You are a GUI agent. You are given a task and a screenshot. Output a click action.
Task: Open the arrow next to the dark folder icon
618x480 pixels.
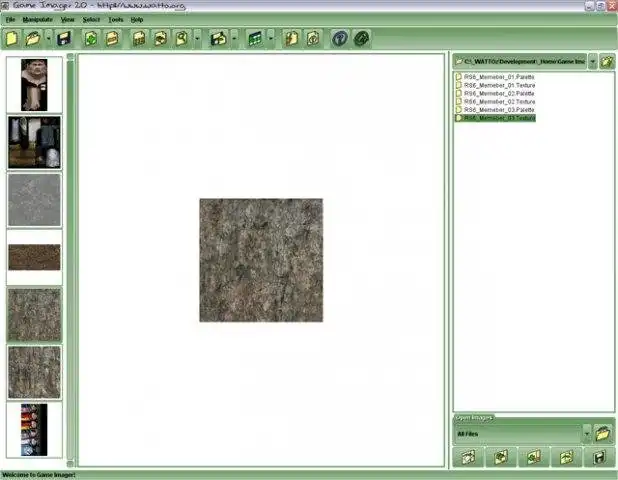click(x=235, y=38)
